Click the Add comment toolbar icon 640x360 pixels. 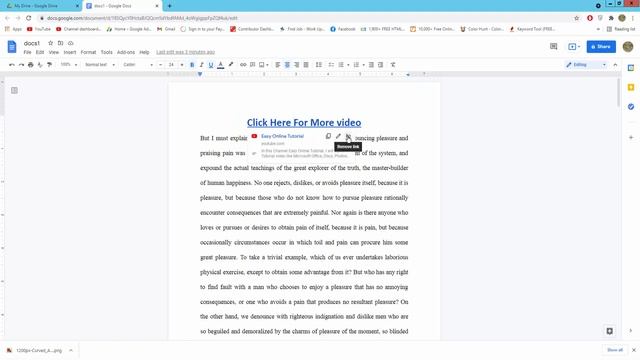[253, 64]
